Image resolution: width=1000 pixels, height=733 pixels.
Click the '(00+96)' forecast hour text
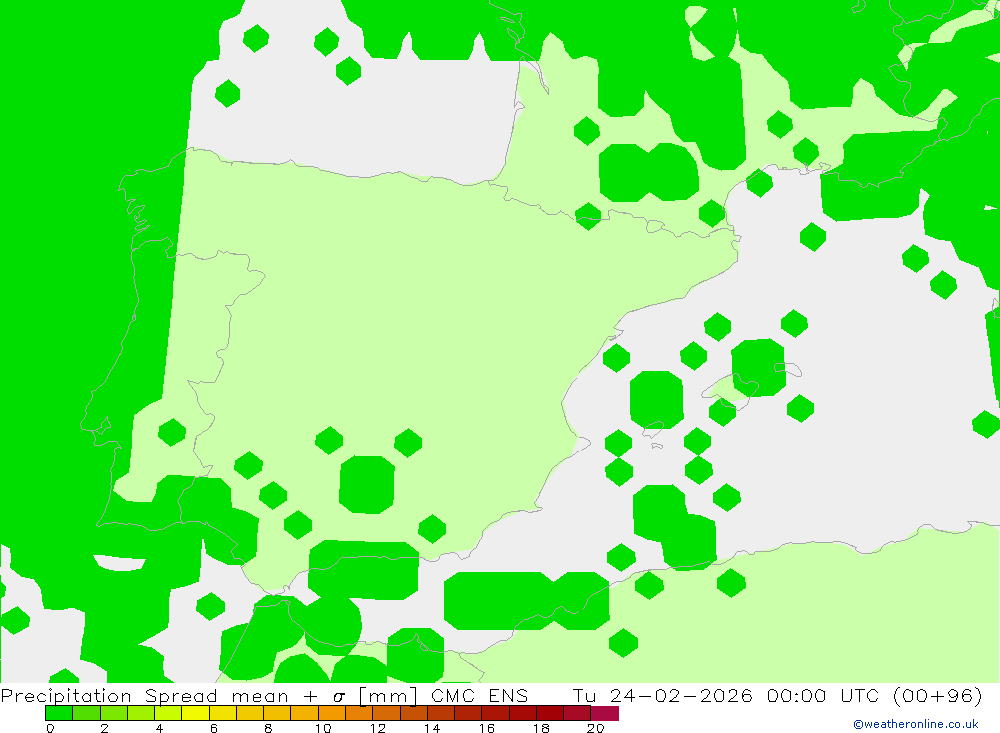pos(938,695)
